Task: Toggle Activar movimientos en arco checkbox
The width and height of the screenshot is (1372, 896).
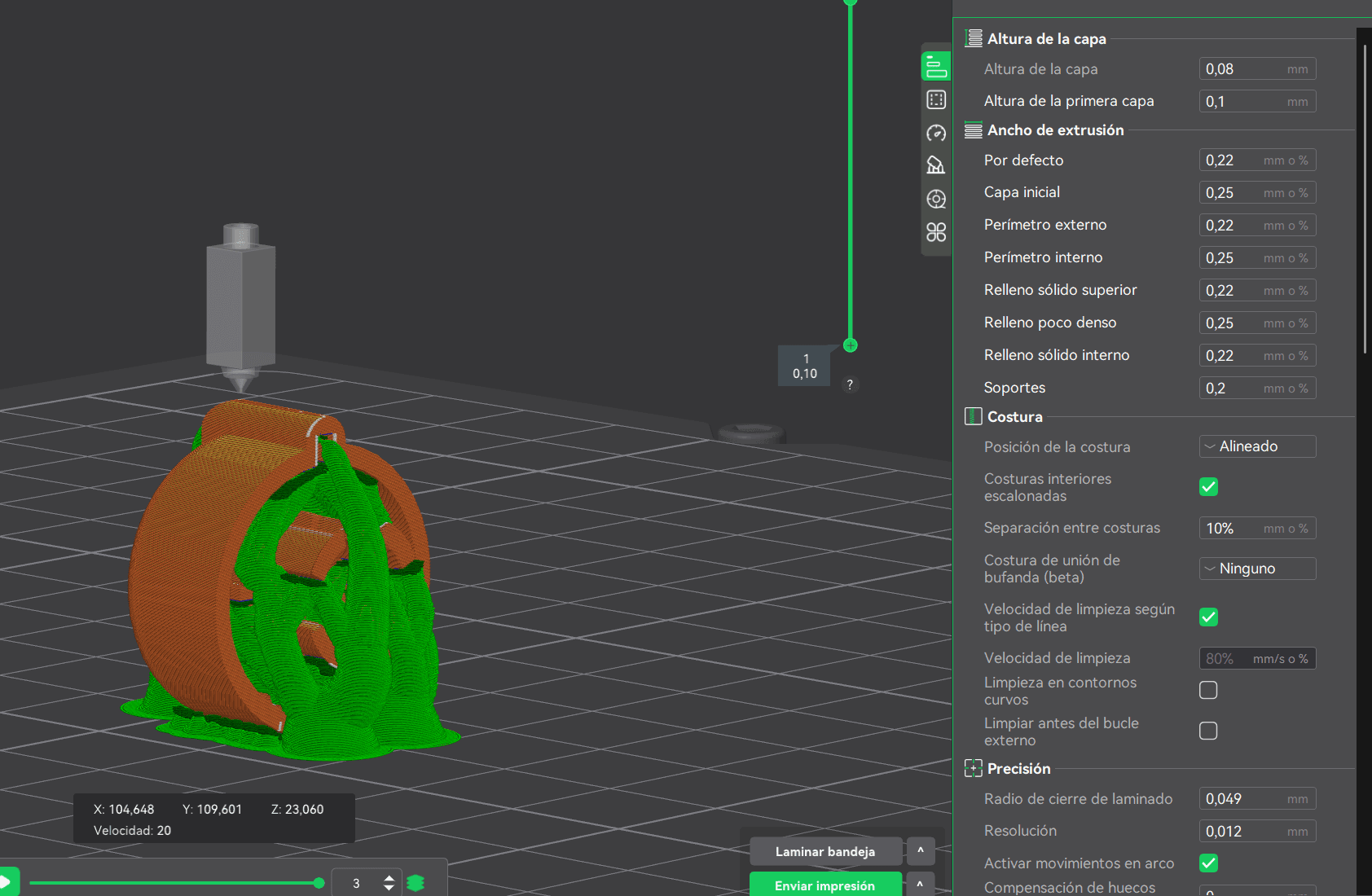Action: point(1208,863)
